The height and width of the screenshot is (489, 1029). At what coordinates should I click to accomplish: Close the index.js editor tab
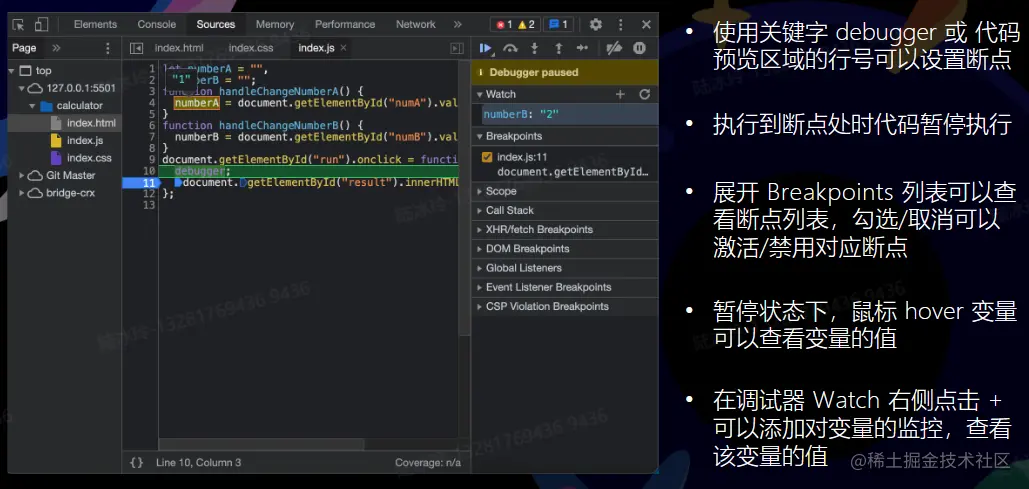point(343,48)
